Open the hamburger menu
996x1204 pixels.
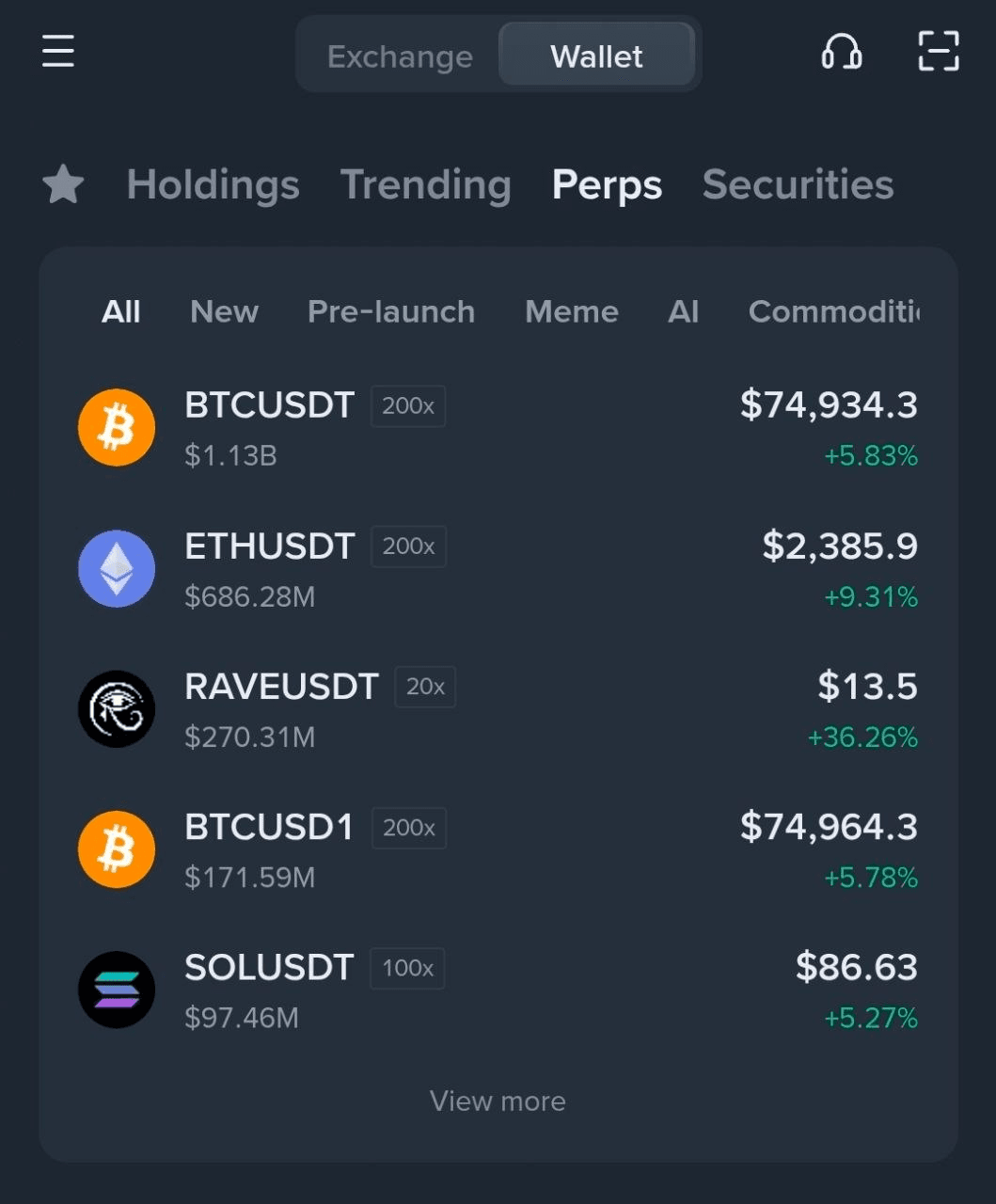click(x=57, y=51)
